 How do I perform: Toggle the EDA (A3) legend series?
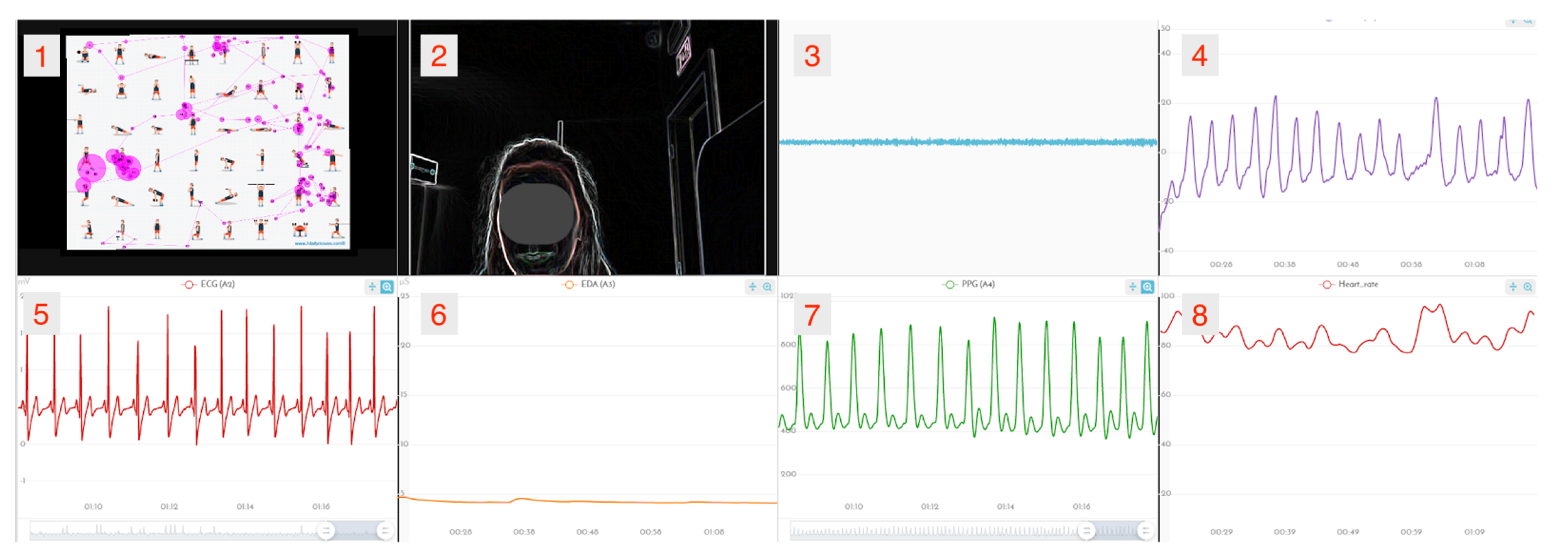[589, 284]
